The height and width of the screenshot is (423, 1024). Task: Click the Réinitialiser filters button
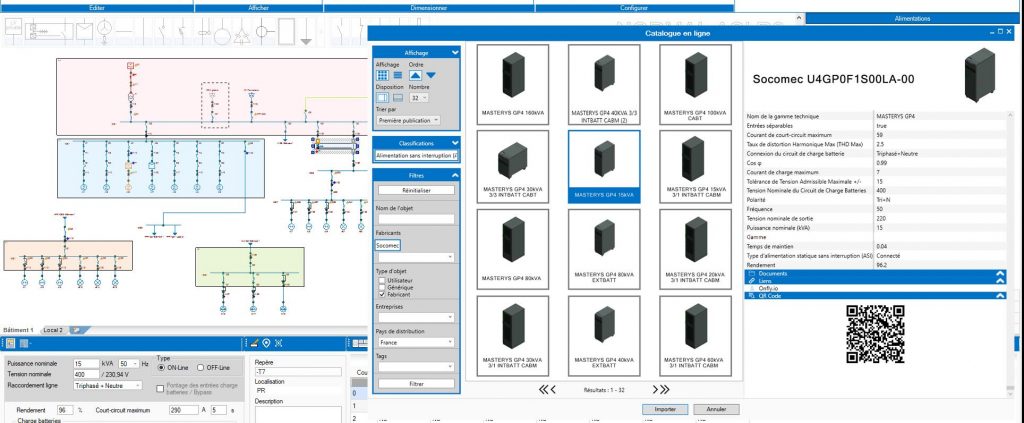coord(416,190)
